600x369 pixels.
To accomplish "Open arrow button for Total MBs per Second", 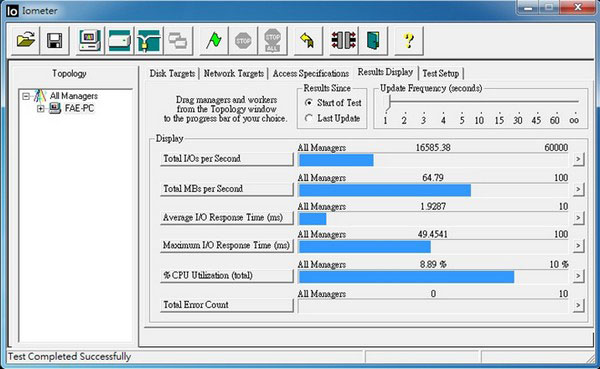I will 578,189.
